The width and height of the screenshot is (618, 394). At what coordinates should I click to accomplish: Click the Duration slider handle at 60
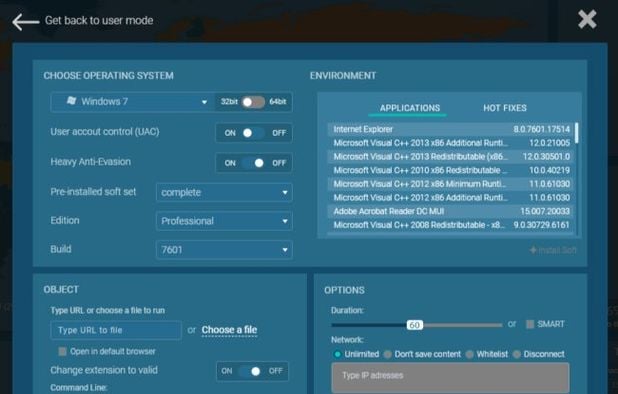coord(415,325)
